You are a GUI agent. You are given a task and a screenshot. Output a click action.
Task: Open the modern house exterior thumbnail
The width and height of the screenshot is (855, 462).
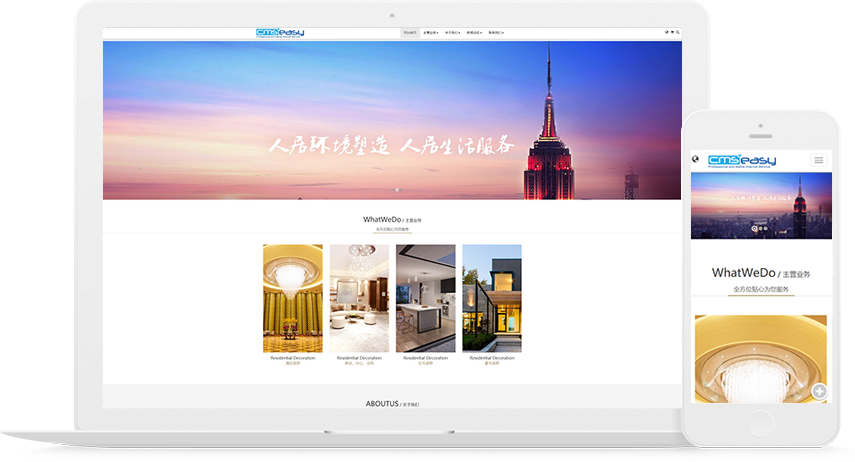click(x=491, y=298)
